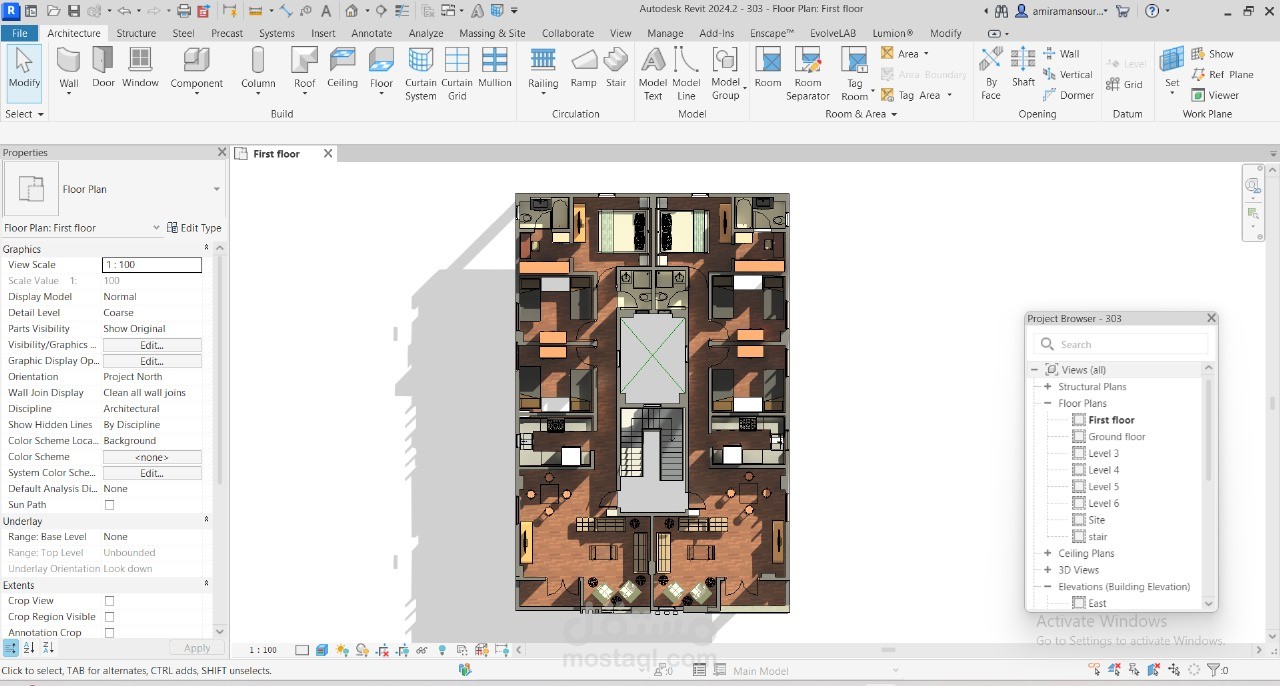The image size is (1280, 686).
Task: Switch to the Manage ribbon tab
Action: pos(665,33)
